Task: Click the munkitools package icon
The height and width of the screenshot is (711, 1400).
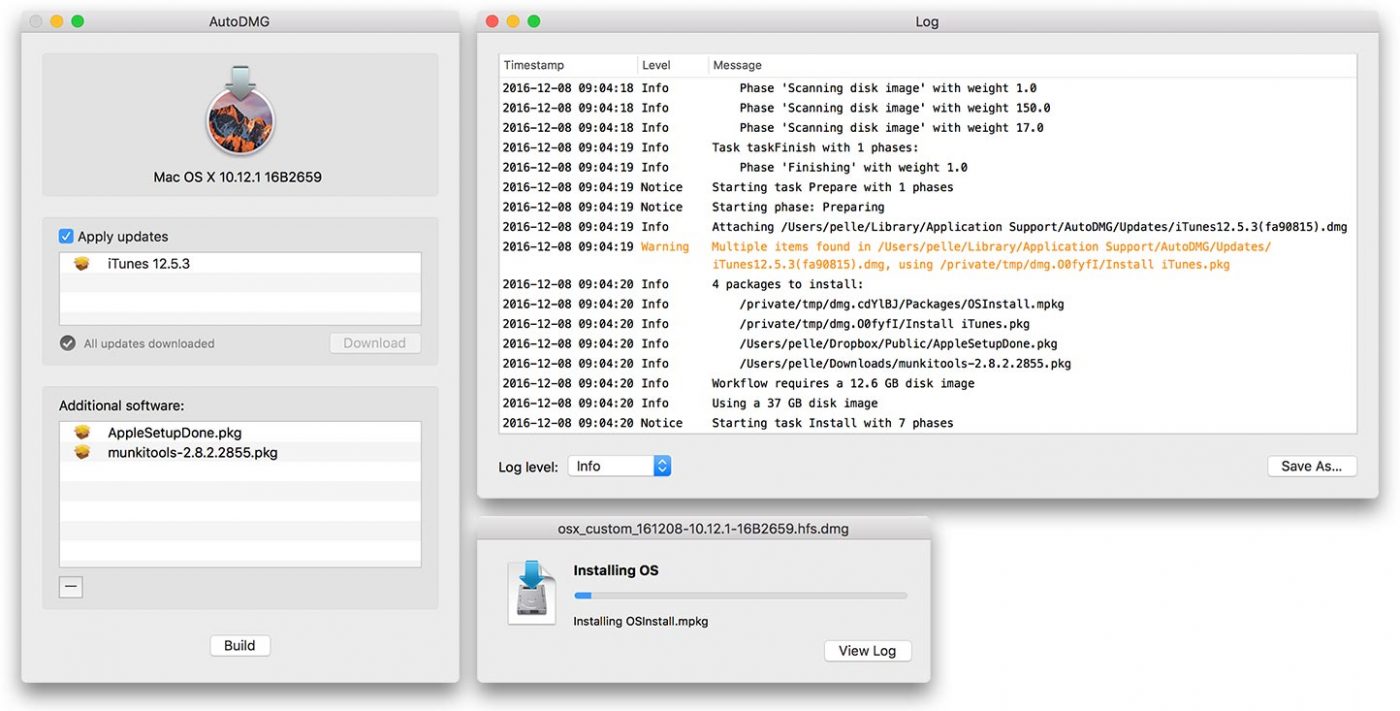Action: point(82,453)
